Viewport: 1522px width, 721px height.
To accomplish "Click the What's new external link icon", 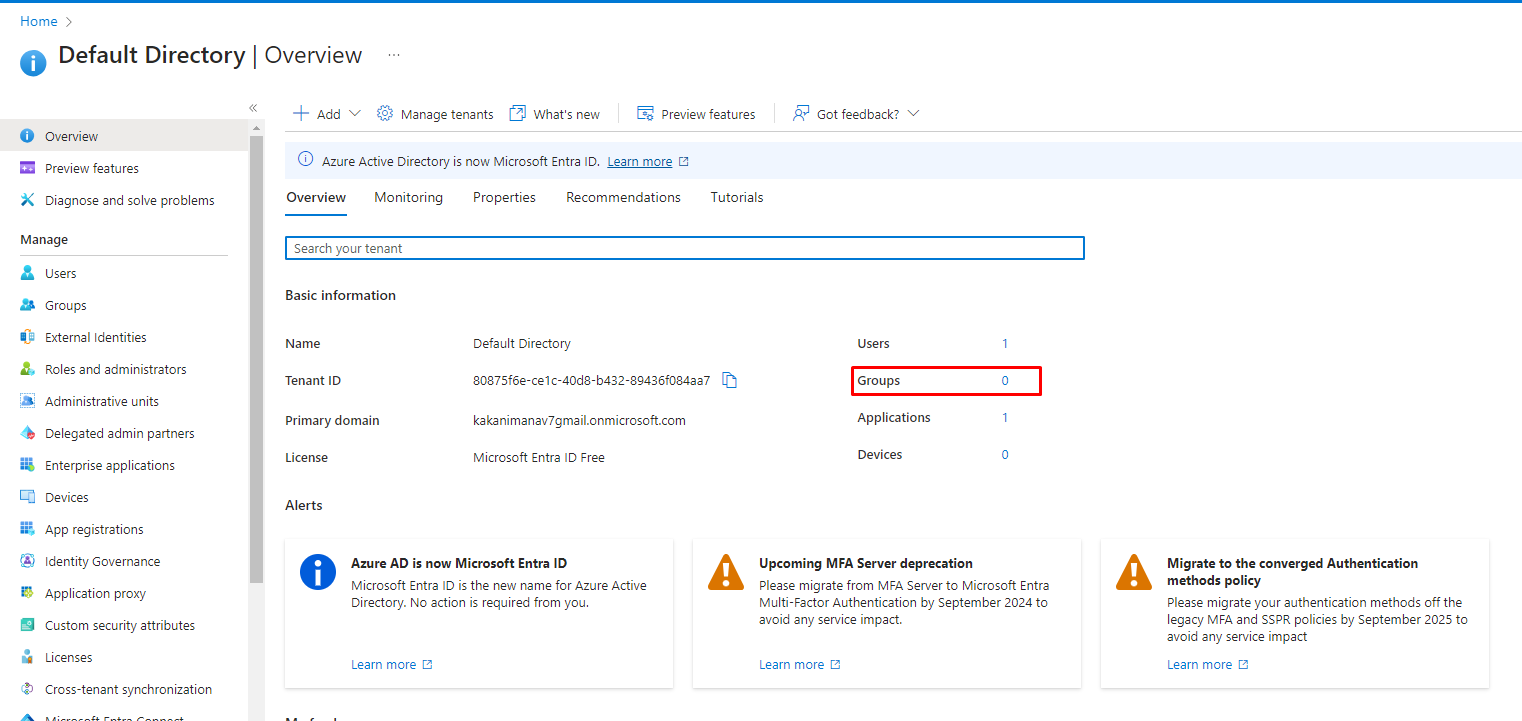I will [x=517, y=113].
